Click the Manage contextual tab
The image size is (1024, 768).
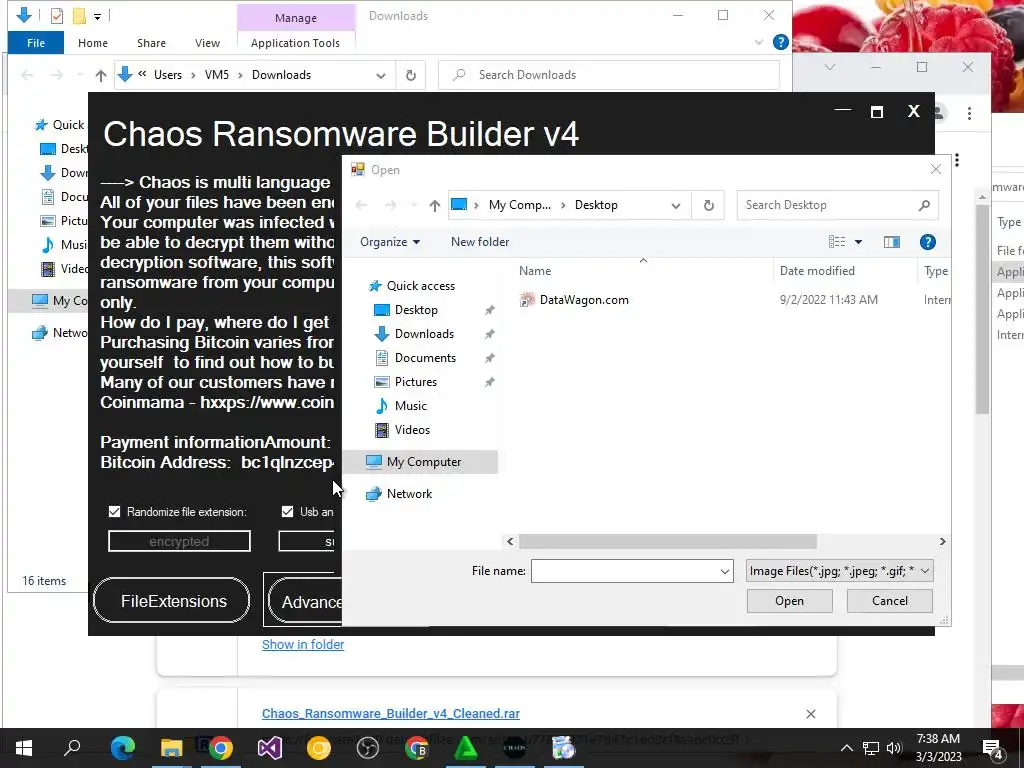pyautogui.click(x=296, y=18)
